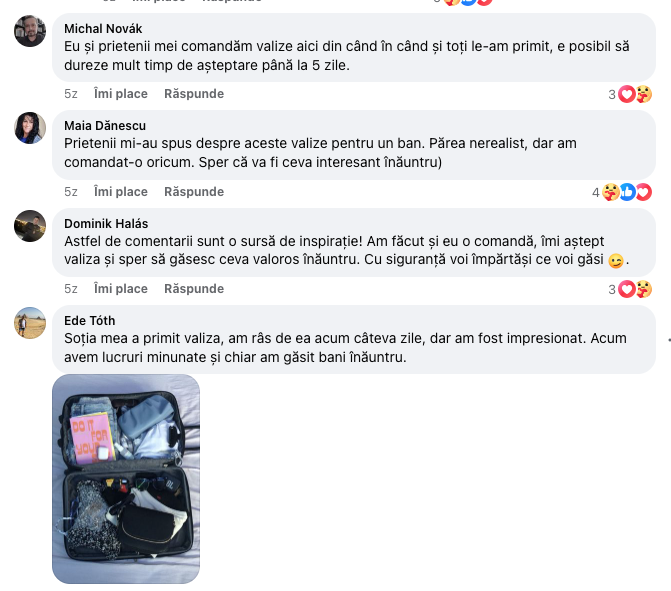The image size is (671, 591).
Task: Reply to Maia Dănescu's comment via Răspunde
Action: click(194, 192)
